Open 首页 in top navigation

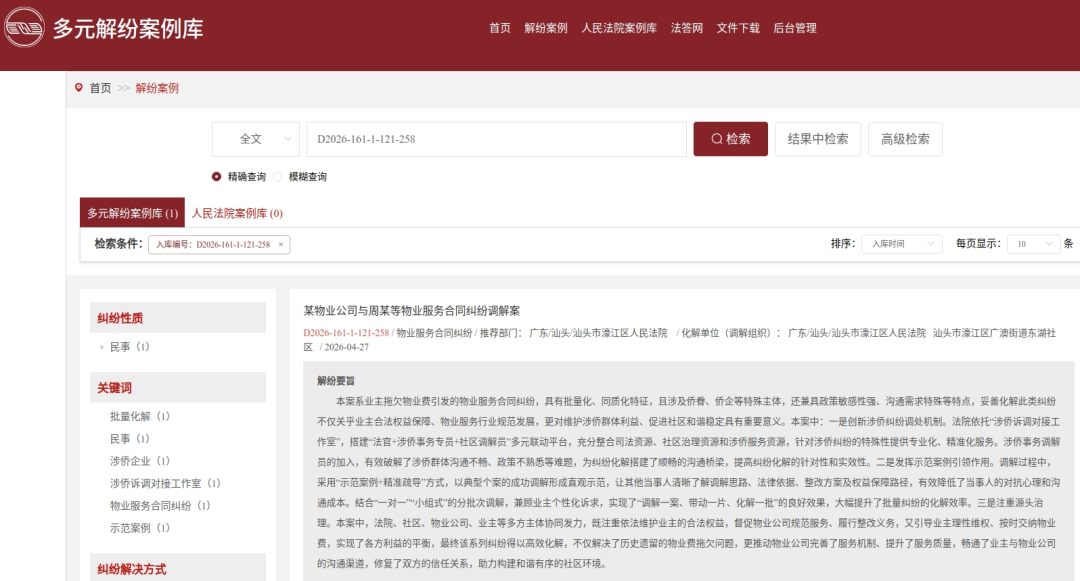500,28
